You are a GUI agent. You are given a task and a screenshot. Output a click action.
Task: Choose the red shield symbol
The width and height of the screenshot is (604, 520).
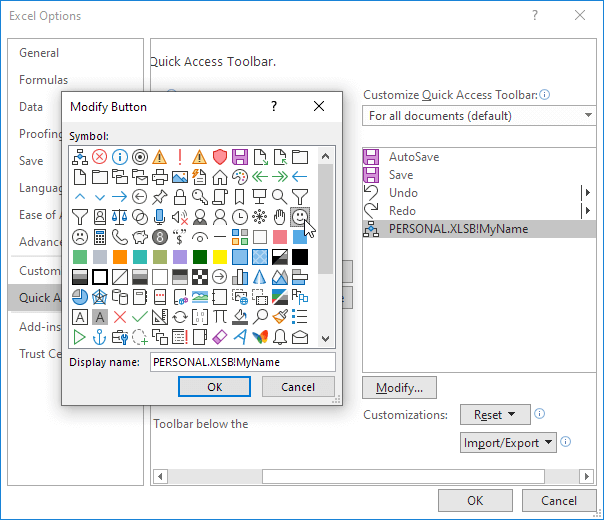tap(220, 157)
